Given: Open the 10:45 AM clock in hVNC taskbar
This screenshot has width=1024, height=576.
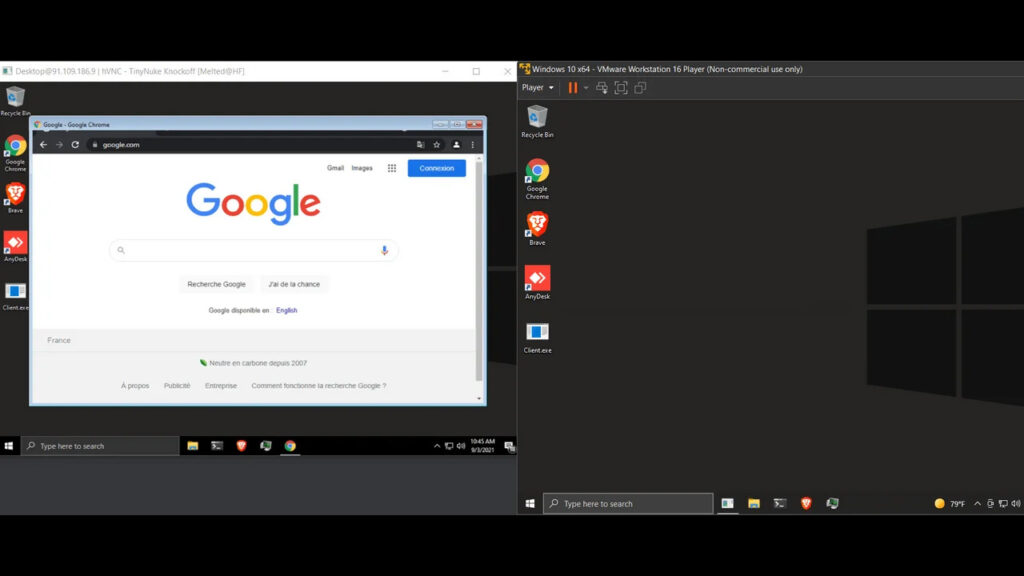Looking at the screenshot, I should point(483,446).
